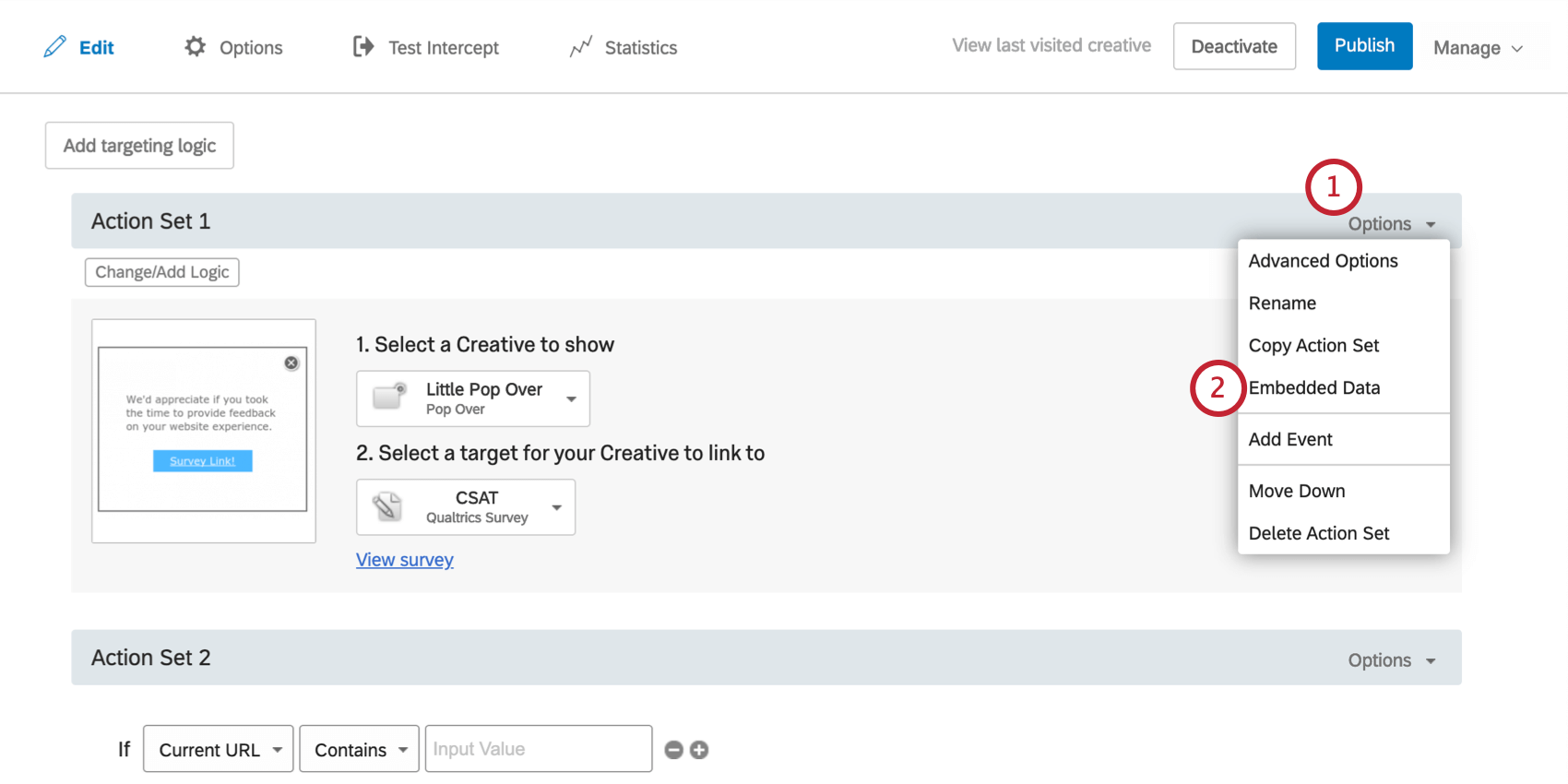The width and height of the screenshot is (1568, 784).
Task: Remove condition with the minus icon
Action: 674,750
